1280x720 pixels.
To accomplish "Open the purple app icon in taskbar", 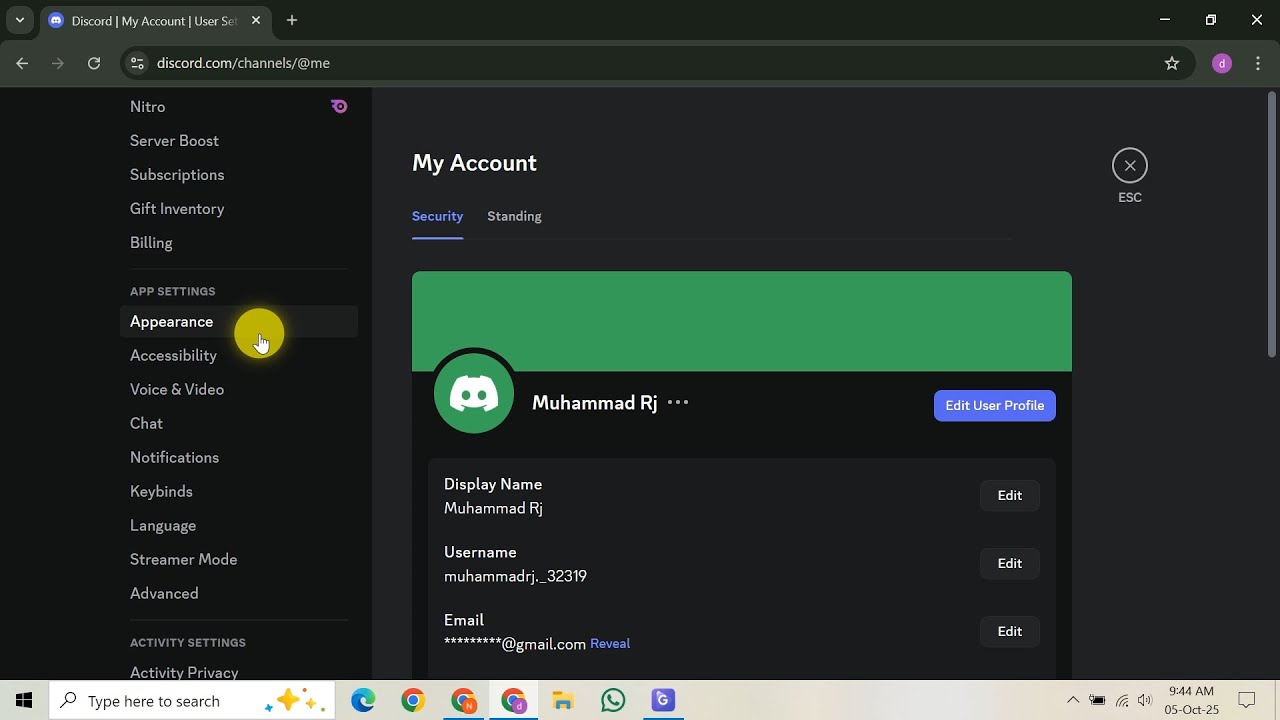I will [663, 701].
